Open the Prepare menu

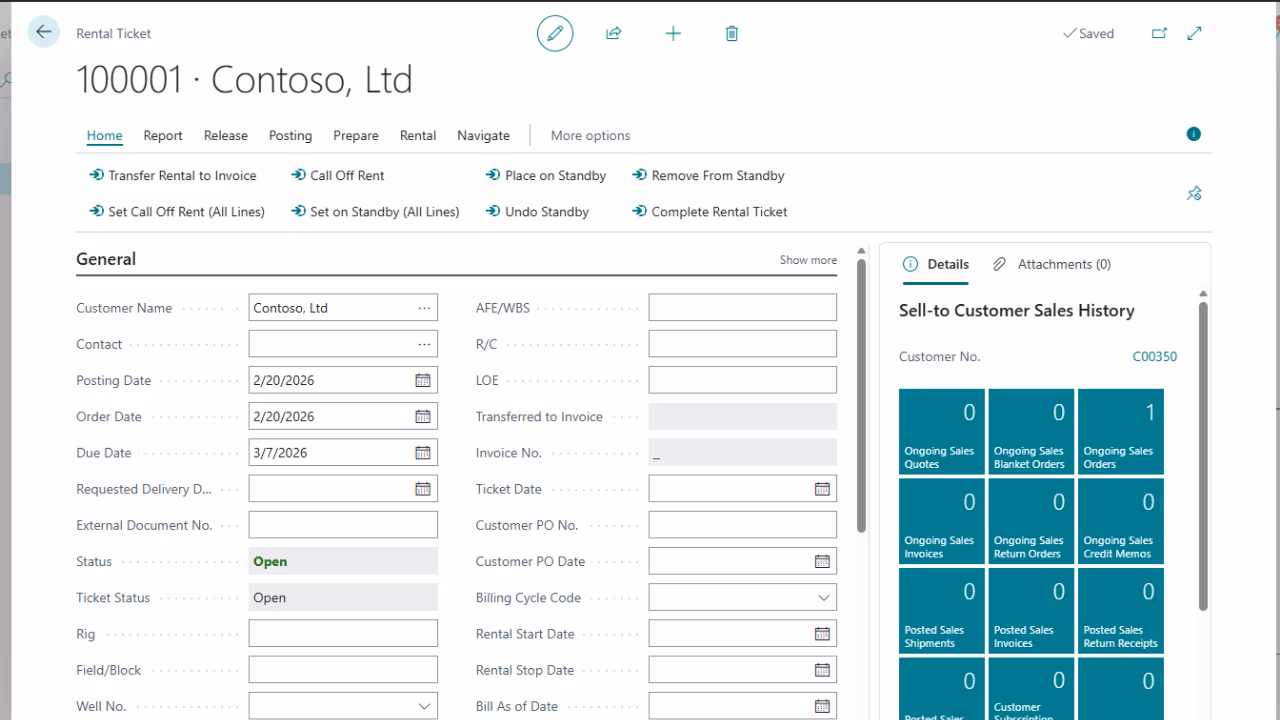tap(356, 136)
